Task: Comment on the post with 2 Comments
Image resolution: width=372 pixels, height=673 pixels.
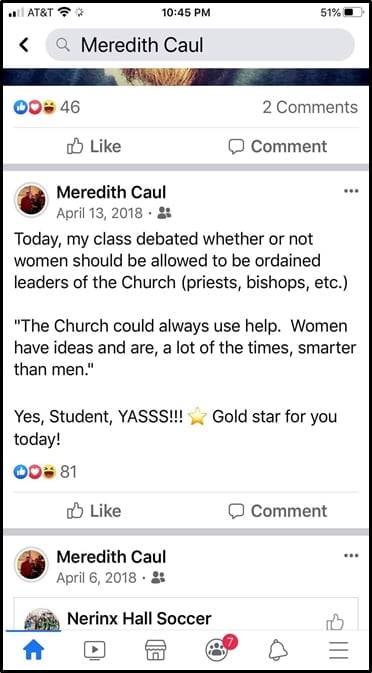Action: point(278,146)
